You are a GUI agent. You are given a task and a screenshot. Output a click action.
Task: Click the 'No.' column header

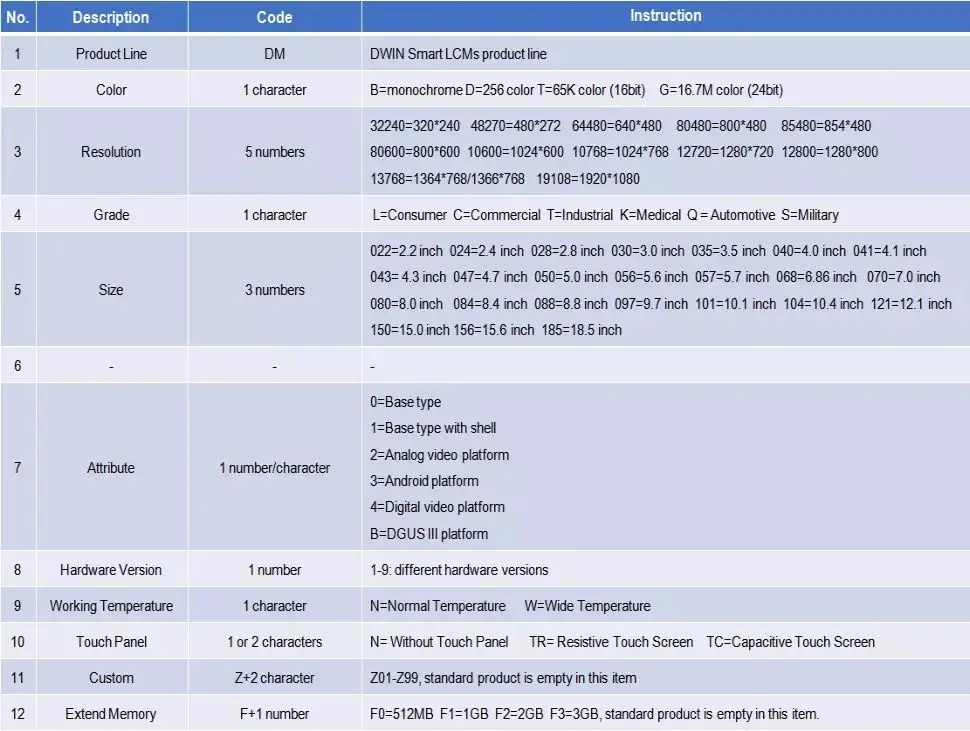(18, 17)
